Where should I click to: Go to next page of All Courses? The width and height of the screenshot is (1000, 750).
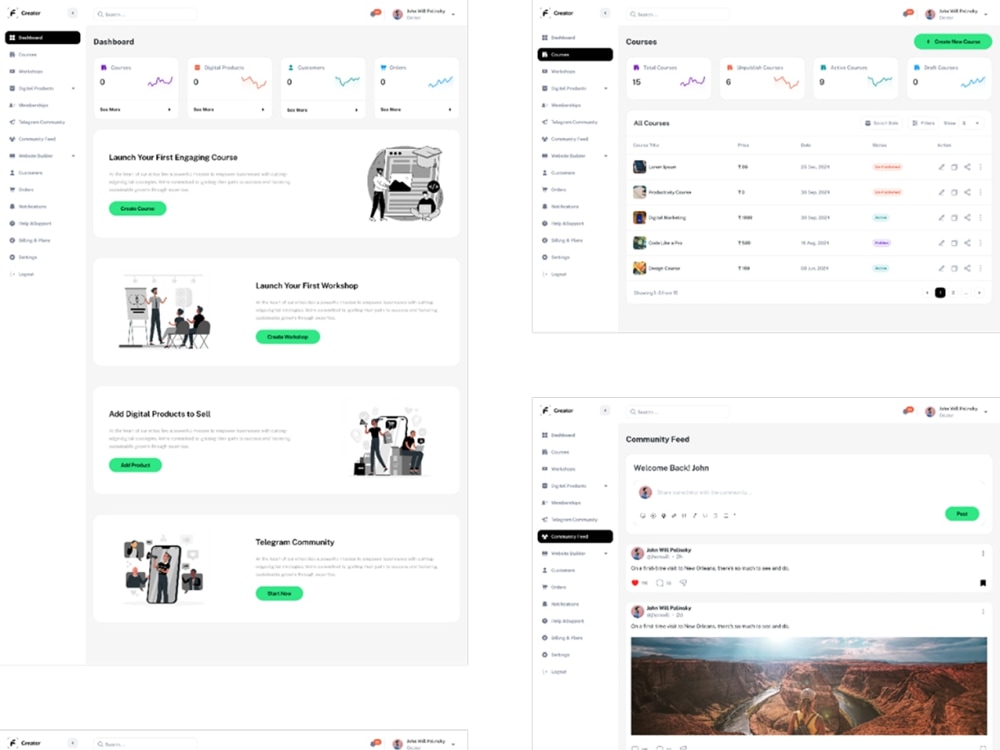click(x=980, y=293)
